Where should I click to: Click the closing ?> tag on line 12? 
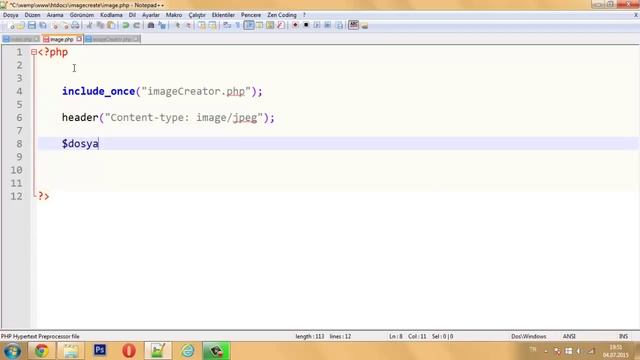(44, 196)
